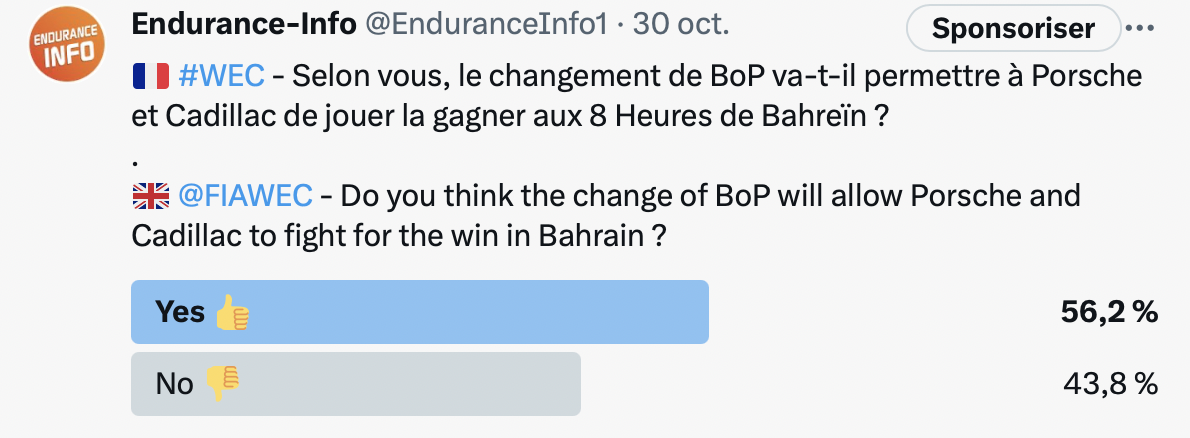Click the English sentence ending 'win in Bahrain ?'
This screenshot has width=1190, height=438.
coord(606,217)
